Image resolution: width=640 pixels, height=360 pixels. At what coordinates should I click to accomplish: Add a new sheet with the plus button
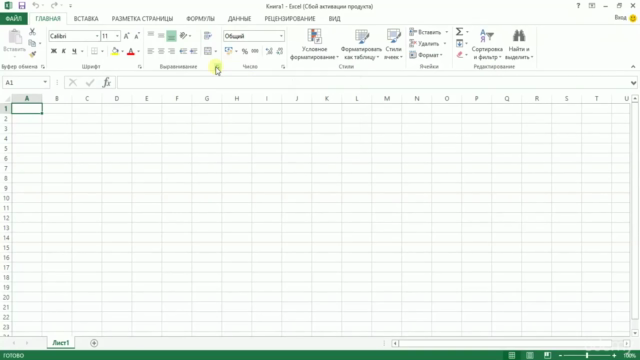tap(94, 343)
